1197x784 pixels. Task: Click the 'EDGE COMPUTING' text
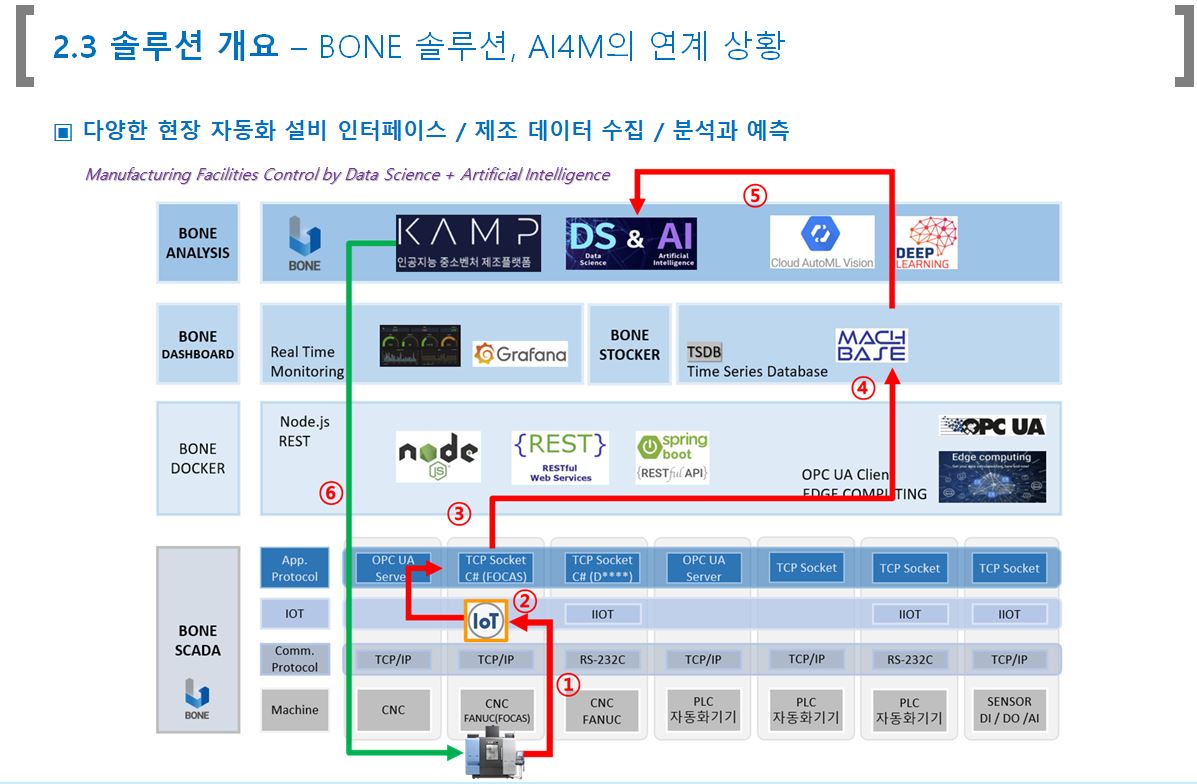click(864, 494)
